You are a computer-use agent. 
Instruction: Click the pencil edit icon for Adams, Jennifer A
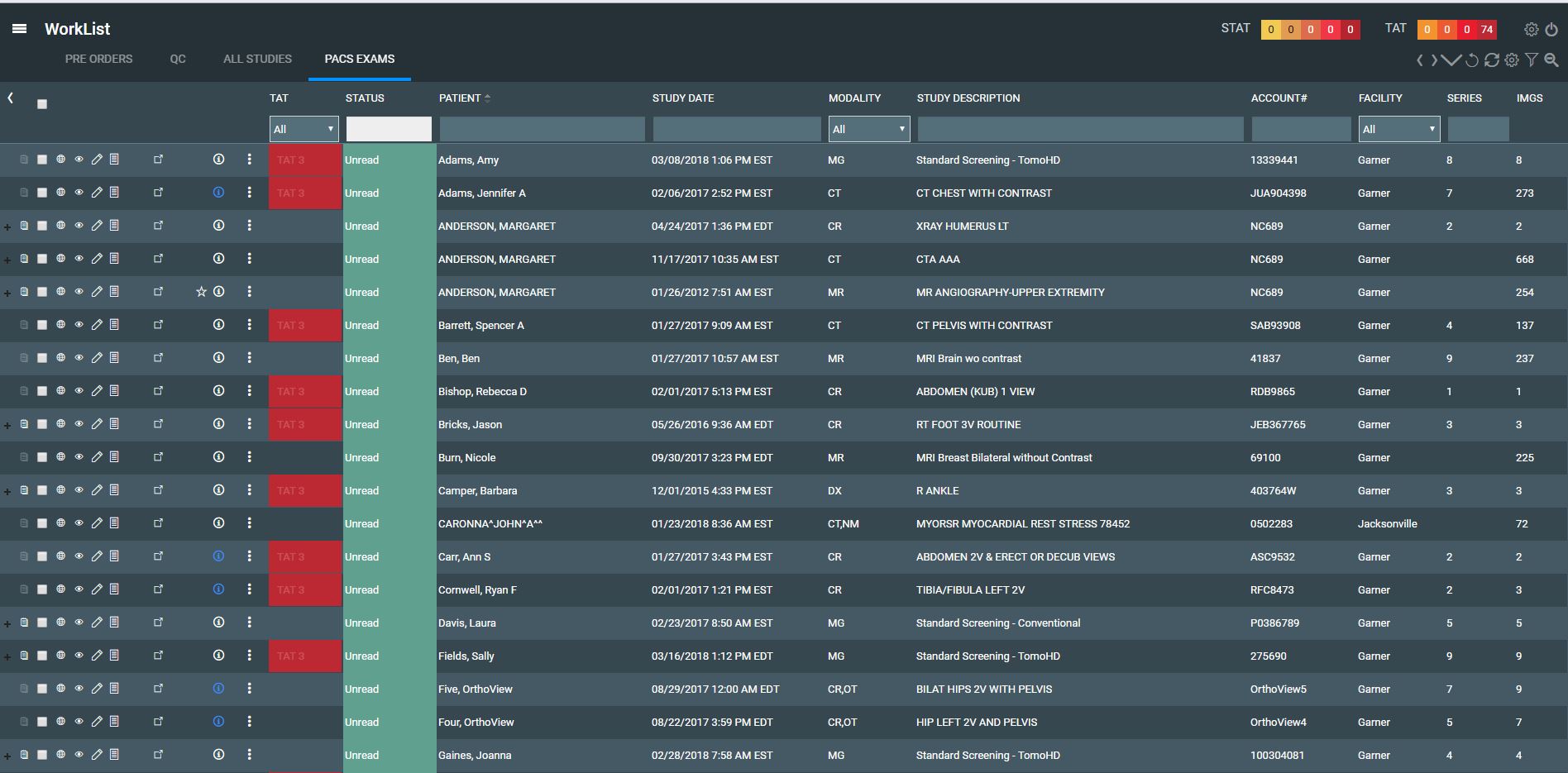pyautogui.click(x=97, y=193)
